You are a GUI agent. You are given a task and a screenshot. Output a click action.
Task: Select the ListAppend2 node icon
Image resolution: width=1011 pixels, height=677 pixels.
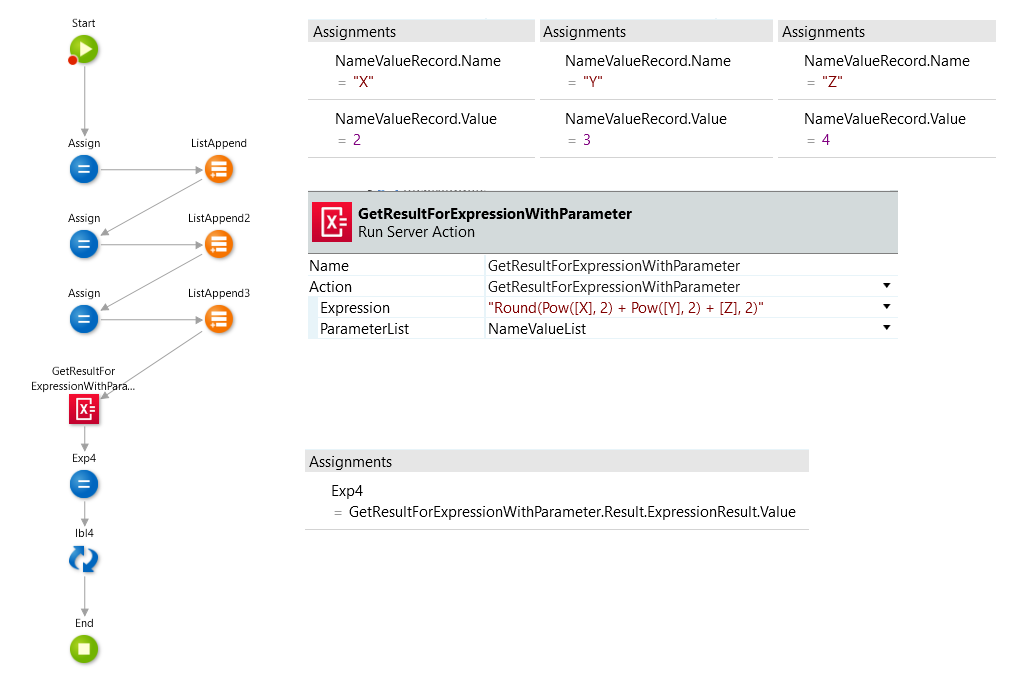(219, 244)
